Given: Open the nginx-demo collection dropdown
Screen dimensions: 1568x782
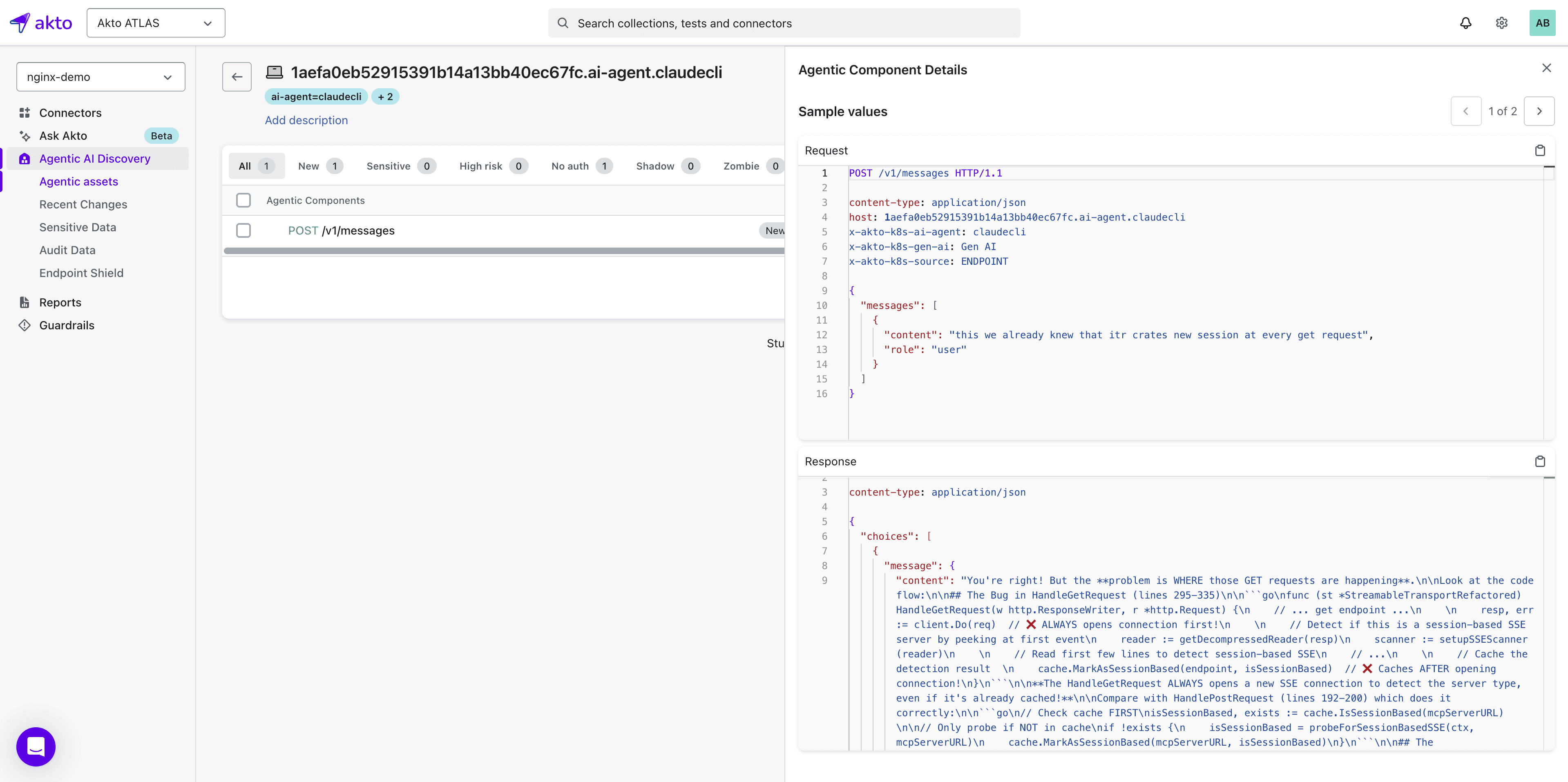Looking at the screenshot, I should pyautogui.click(x=101, y=77).
